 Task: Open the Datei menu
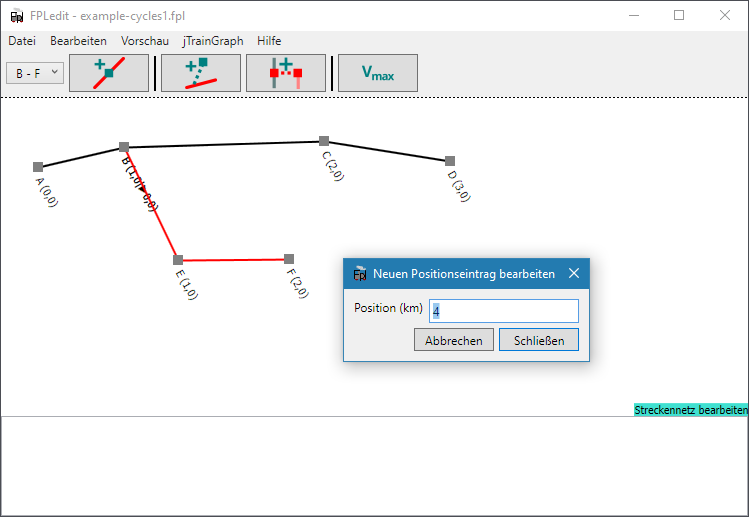pyautogui.click(x=22, y=41)
